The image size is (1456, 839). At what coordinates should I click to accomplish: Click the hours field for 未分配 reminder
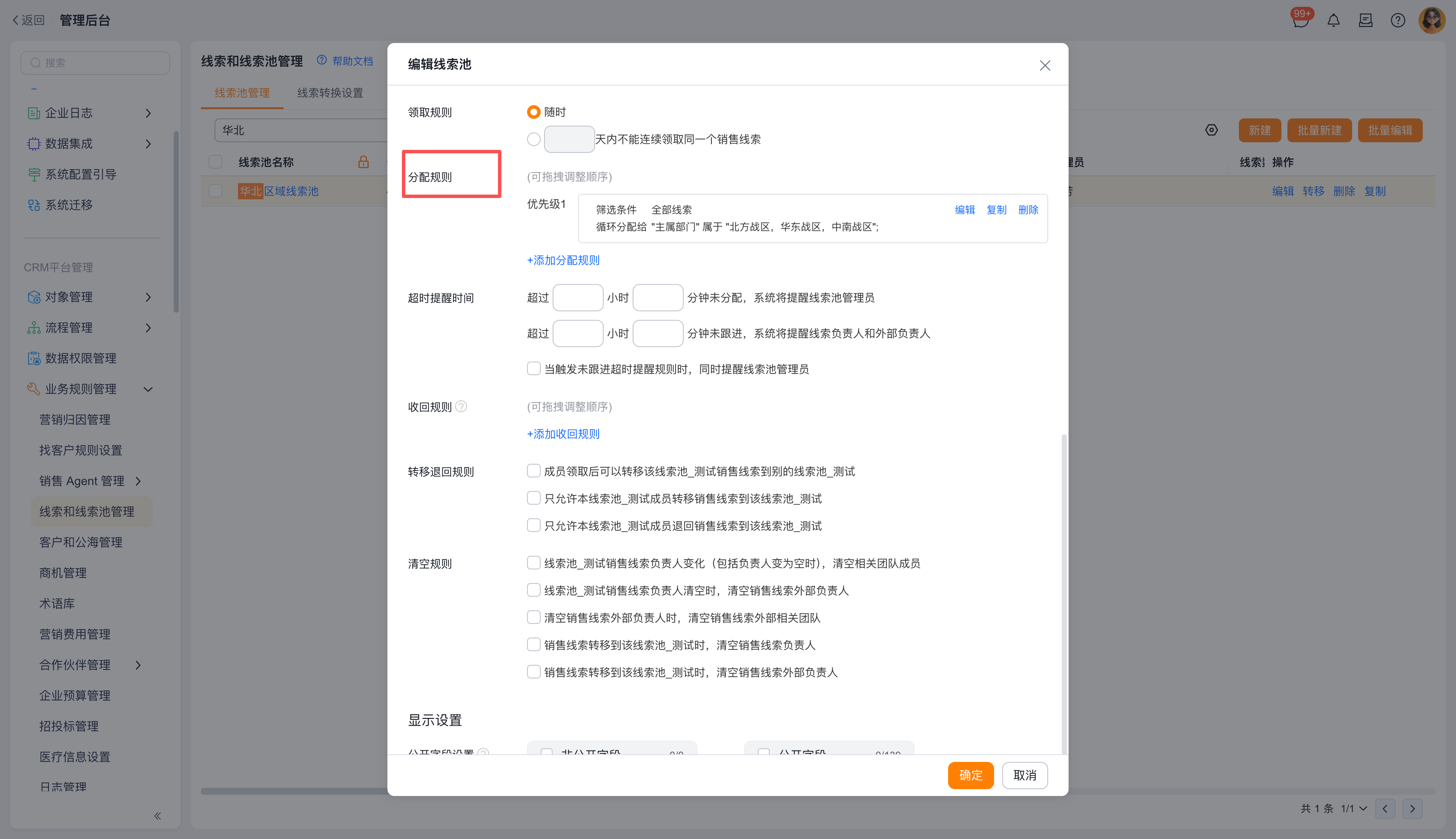pos(578,297)
